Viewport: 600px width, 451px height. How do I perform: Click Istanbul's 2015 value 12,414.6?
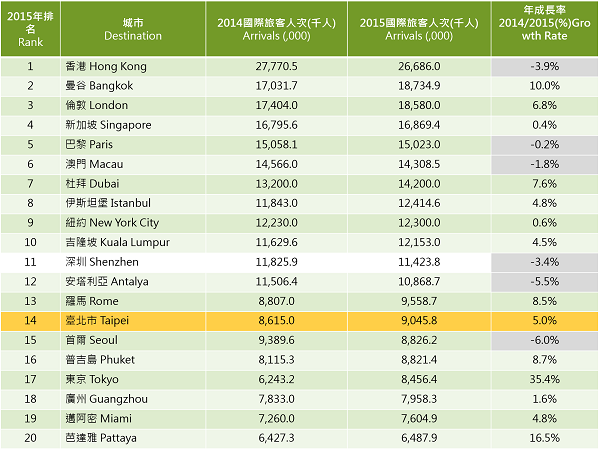pyautogui.click(x=419, y=204)
